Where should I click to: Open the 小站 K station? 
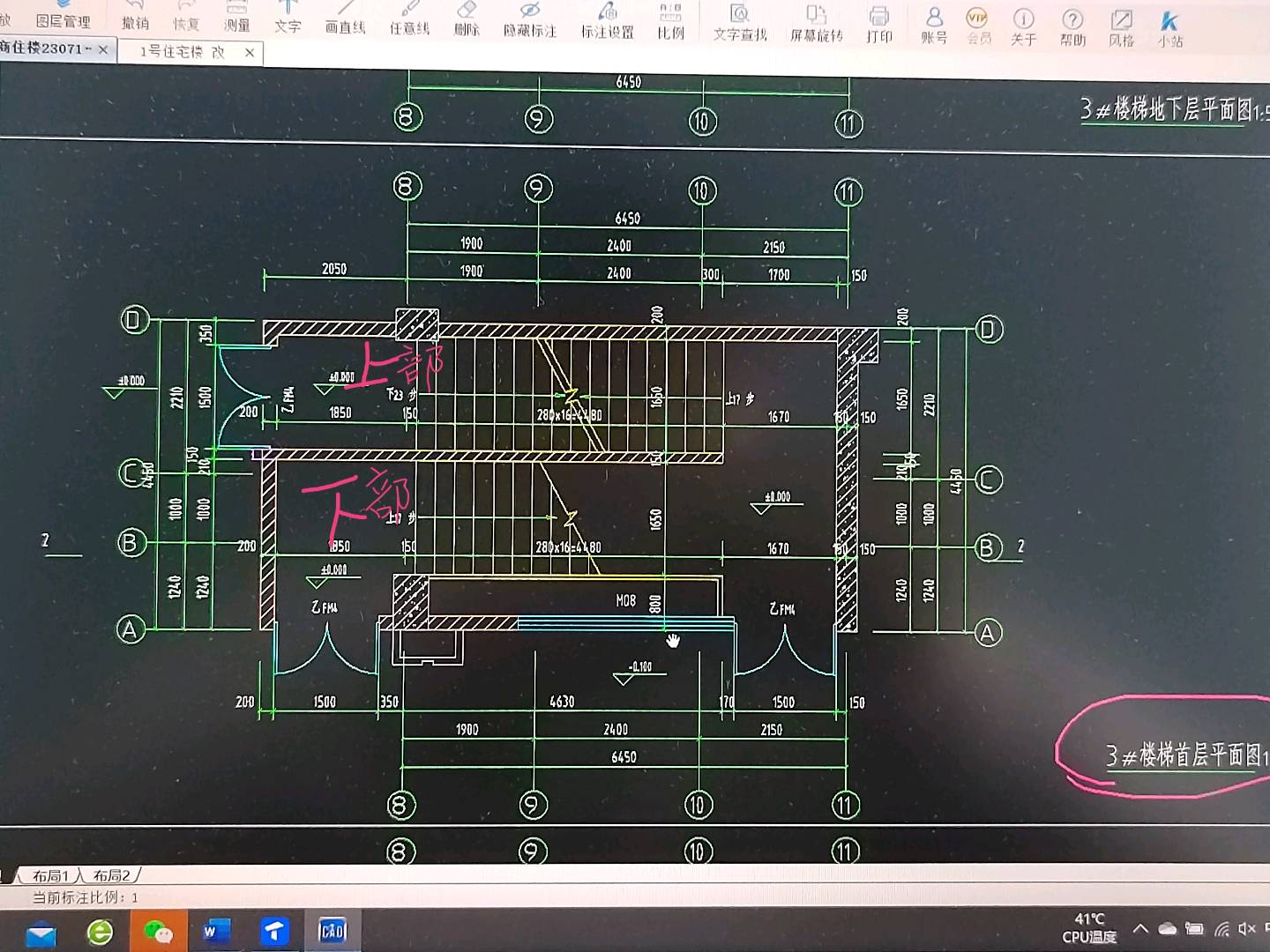point(1170,30)
